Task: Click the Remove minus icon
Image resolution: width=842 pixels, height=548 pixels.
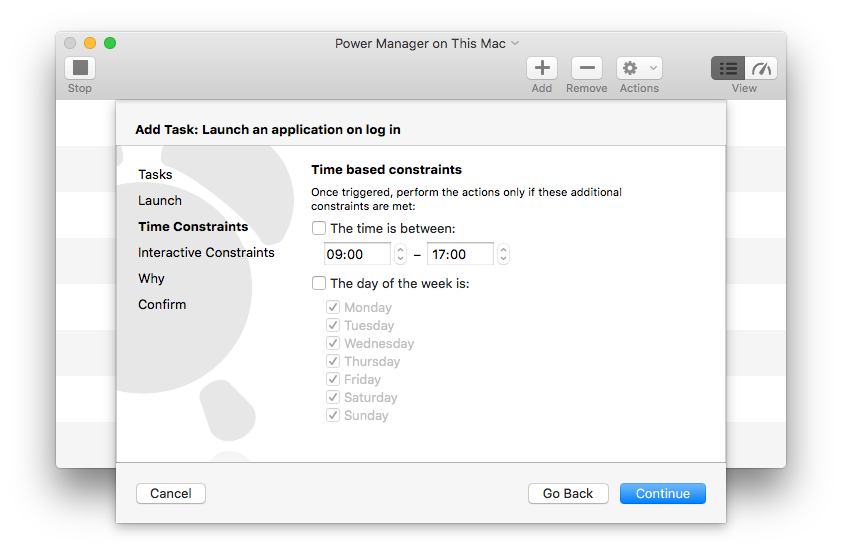Action: tap(586, 68)
